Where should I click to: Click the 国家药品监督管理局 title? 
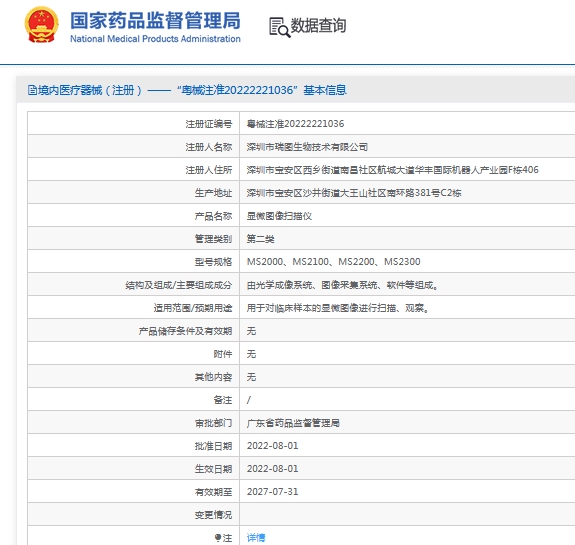point(155,20)
